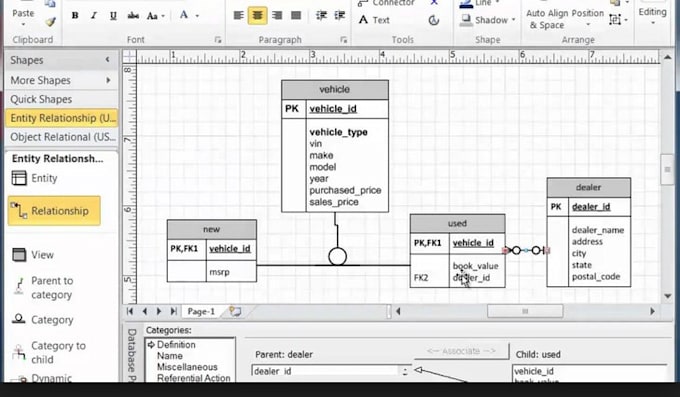Toggle center text alignment
Image resolution: width=680 pixels, height=397 pixels.
[258, 16]
